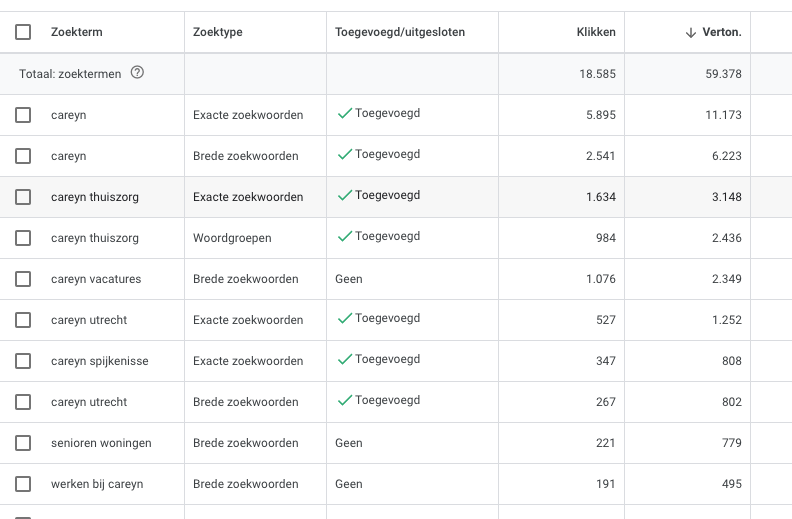Click green checkmark in careyn spijkenisse row
Viewport: 792px width, 519px height.
click(x=344, y=359)
